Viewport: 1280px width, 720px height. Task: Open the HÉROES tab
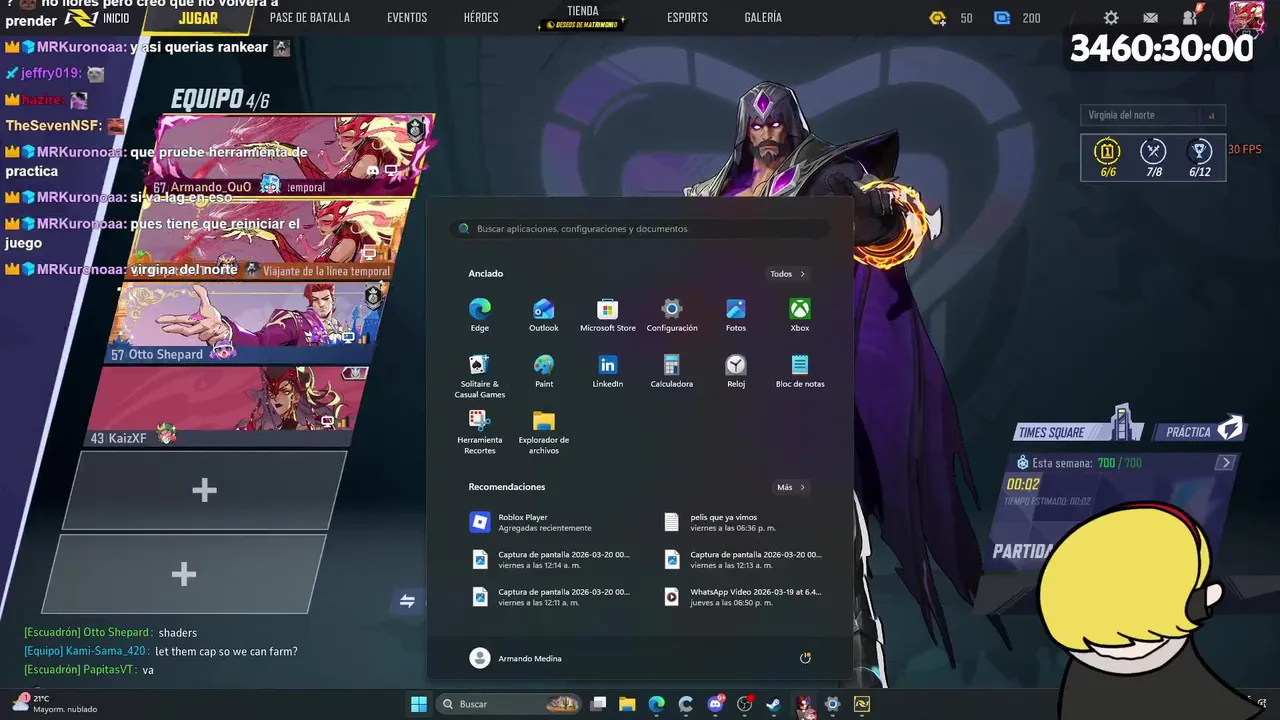(481, 18)
